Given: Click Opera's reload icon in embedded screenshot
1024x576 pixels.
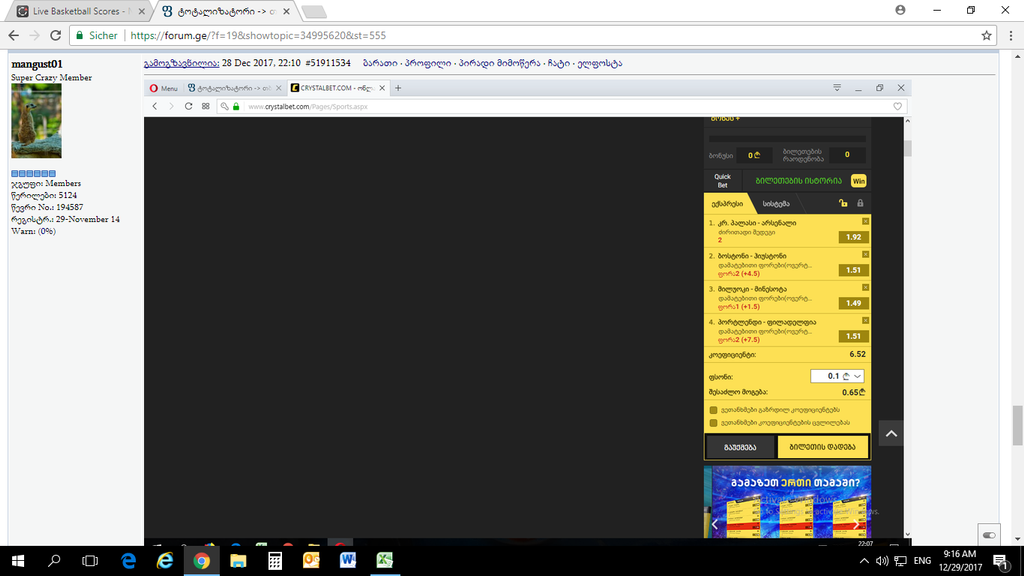Looking at the screenshot, I should pos(188,106).
